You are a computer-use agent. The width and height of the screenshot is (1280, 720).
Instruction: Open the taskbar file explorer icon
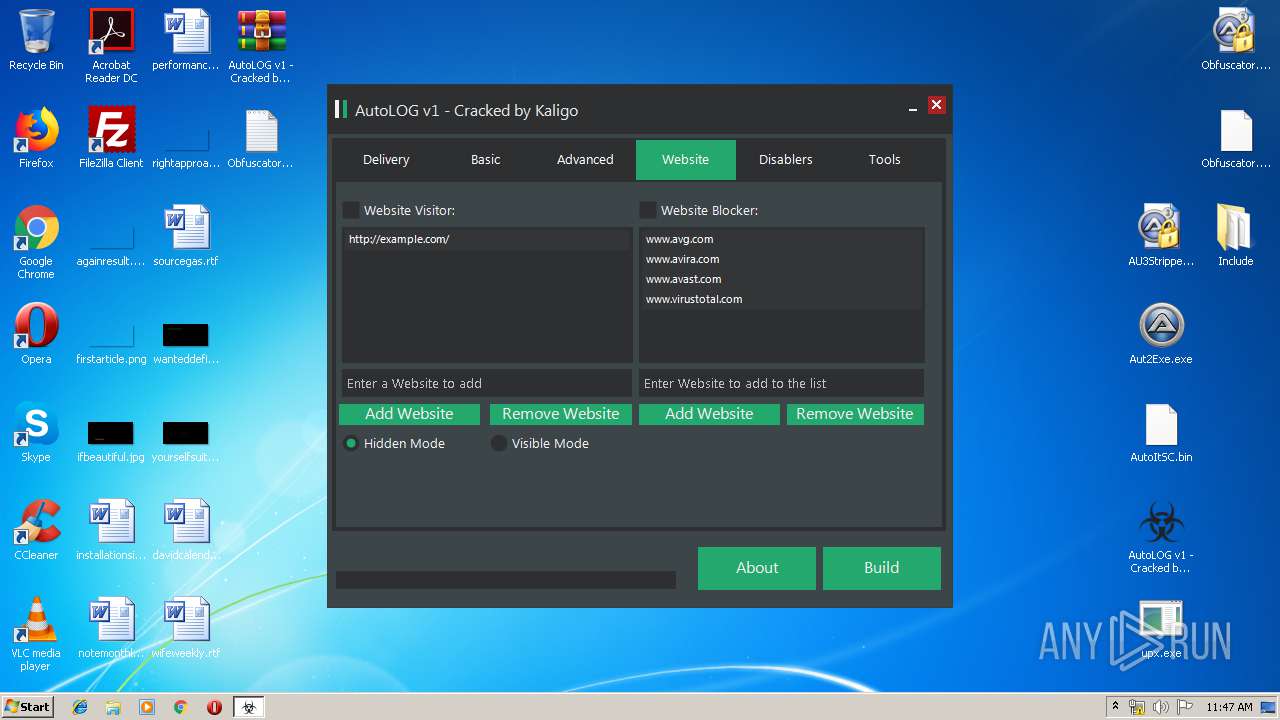pyautogui.click(x=113, y=707)
